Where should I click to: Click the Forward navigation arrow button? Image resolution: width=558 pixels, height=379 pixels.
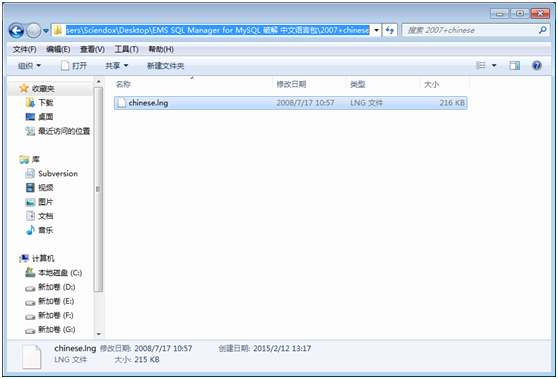click(34, 31)
